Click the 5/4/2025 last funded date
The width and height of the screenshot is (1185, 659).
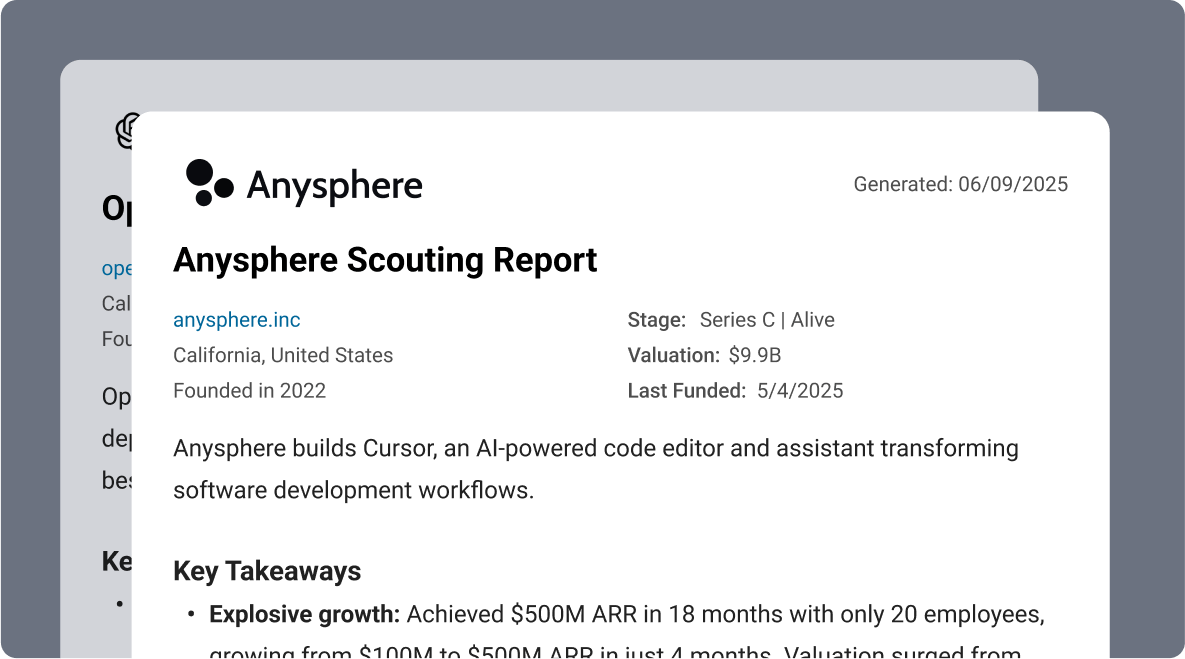799,391
